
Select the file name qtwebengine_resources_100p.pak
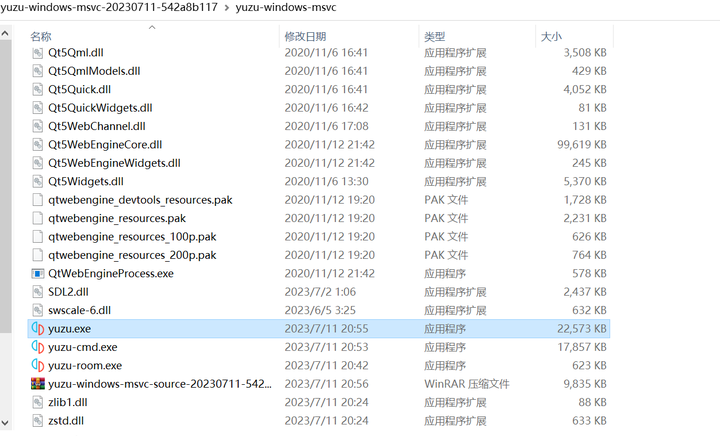[x=132, y=236]
